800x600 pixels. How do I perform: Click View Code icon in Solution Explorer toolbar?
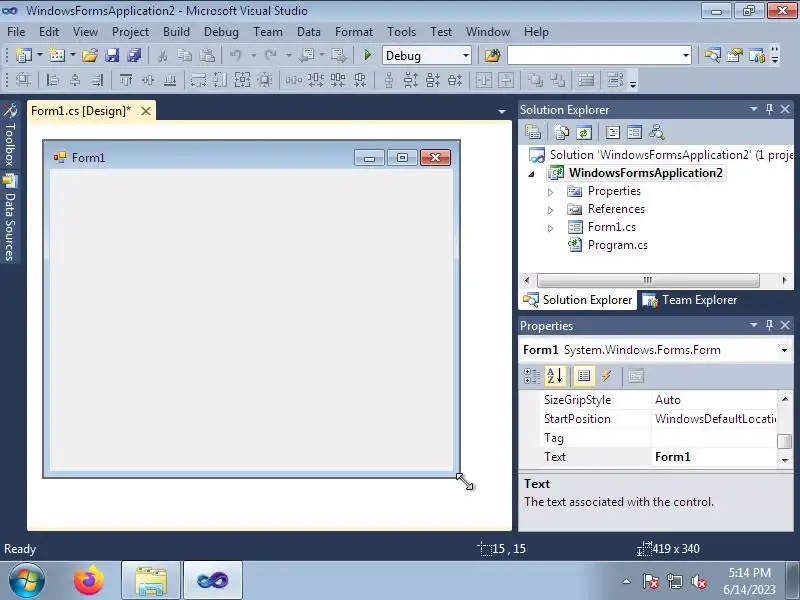tap(612, 133)
